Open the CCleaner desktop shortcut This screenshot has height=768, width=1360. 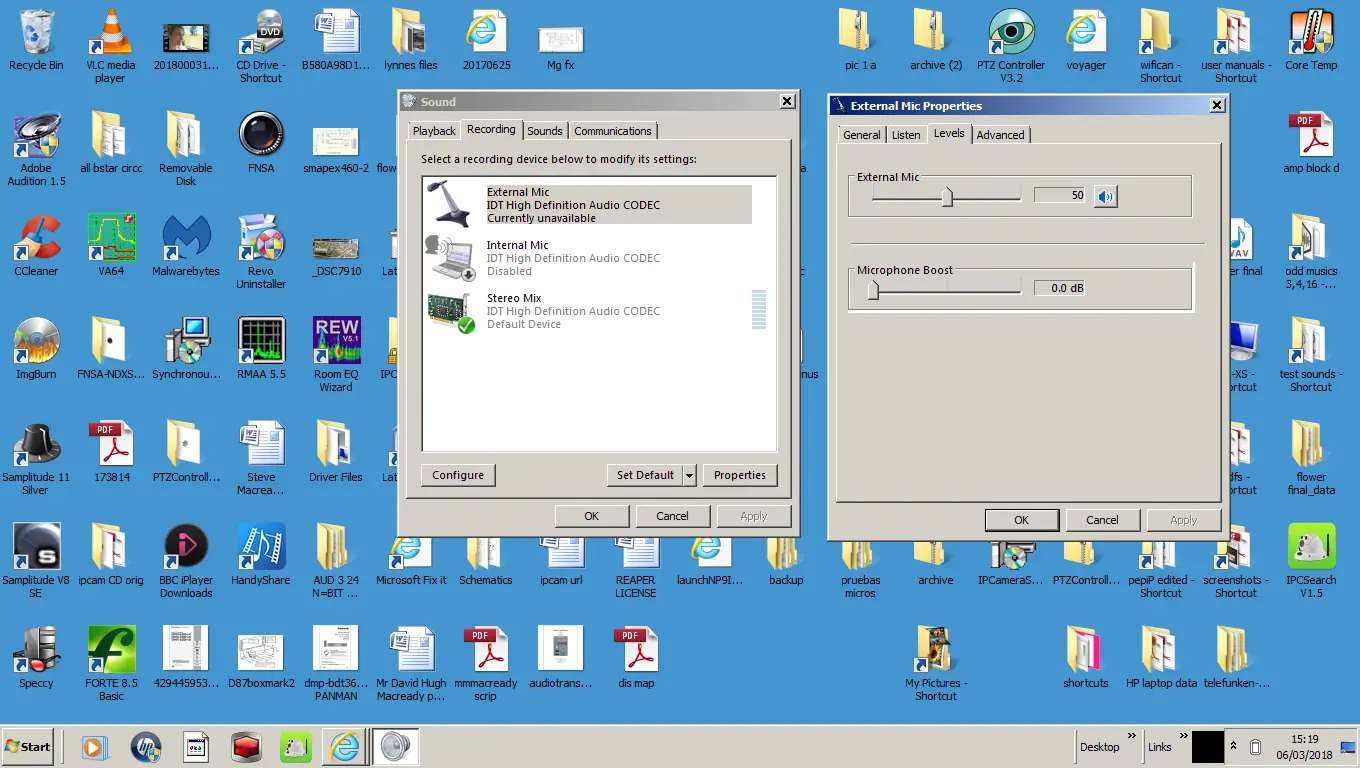click(36, 245)
